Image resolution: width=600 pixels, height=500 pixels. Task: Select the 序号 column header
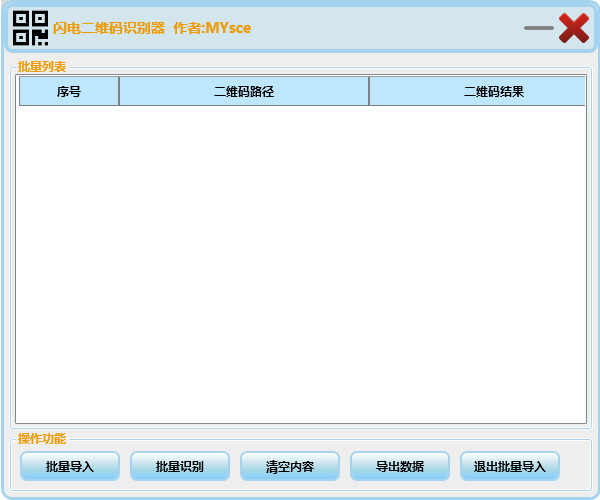click(69, 91)
